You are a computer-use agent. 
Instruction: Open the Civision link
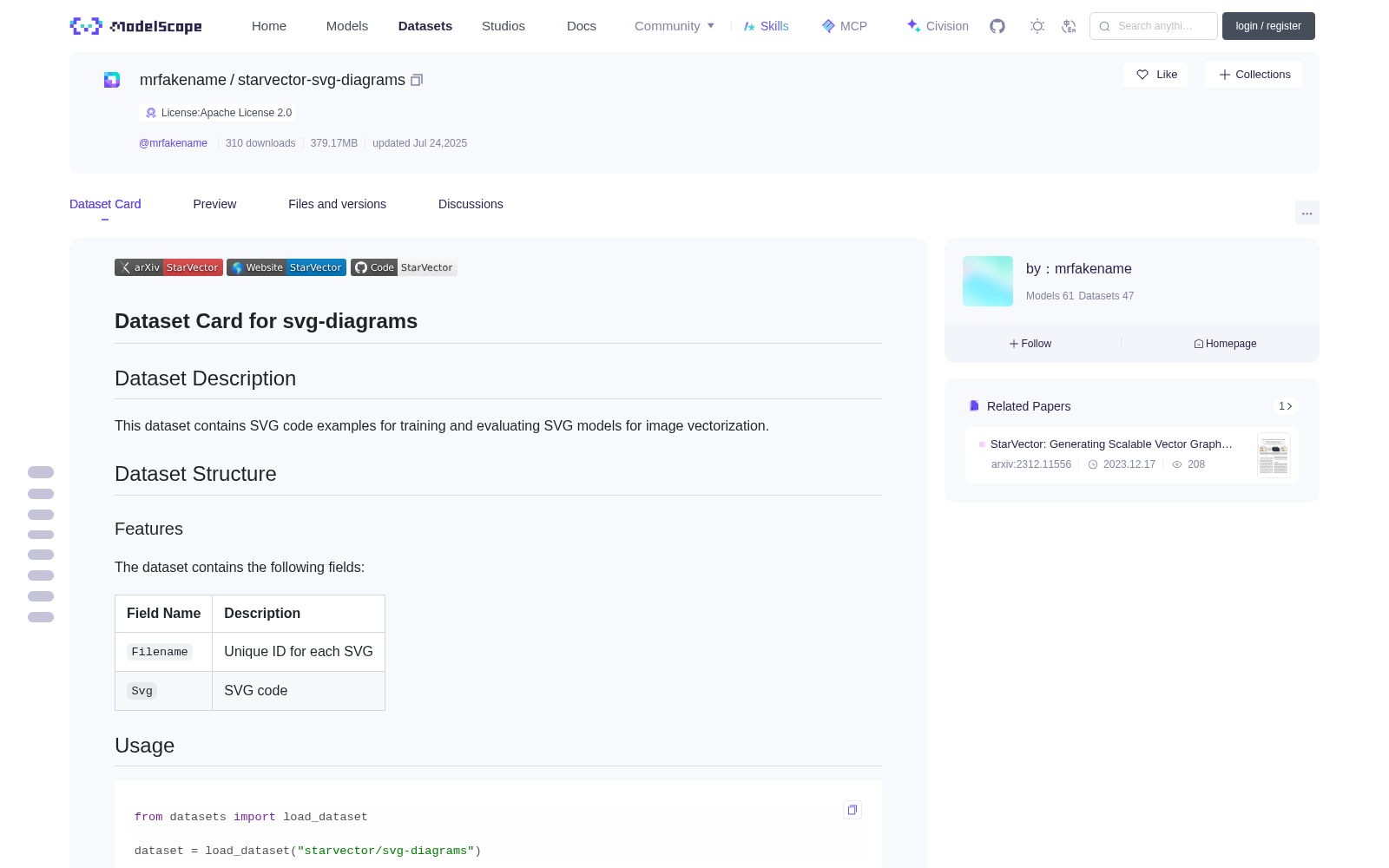click(x=938, y=26)
